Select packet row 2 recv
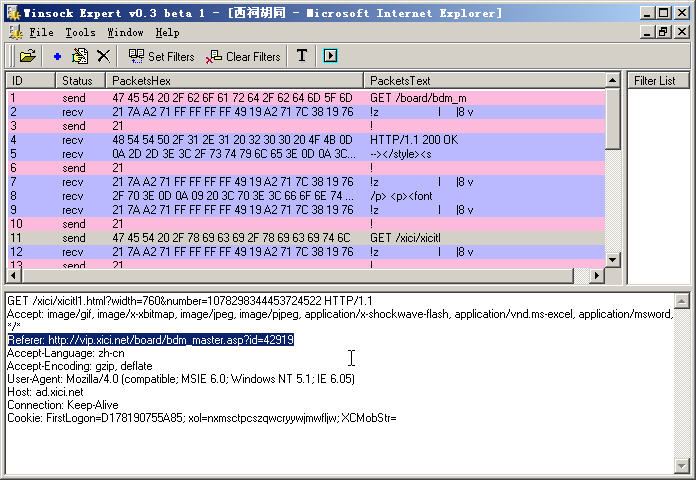Viewport: 696px width, 480px height. (x=306, y=112)
